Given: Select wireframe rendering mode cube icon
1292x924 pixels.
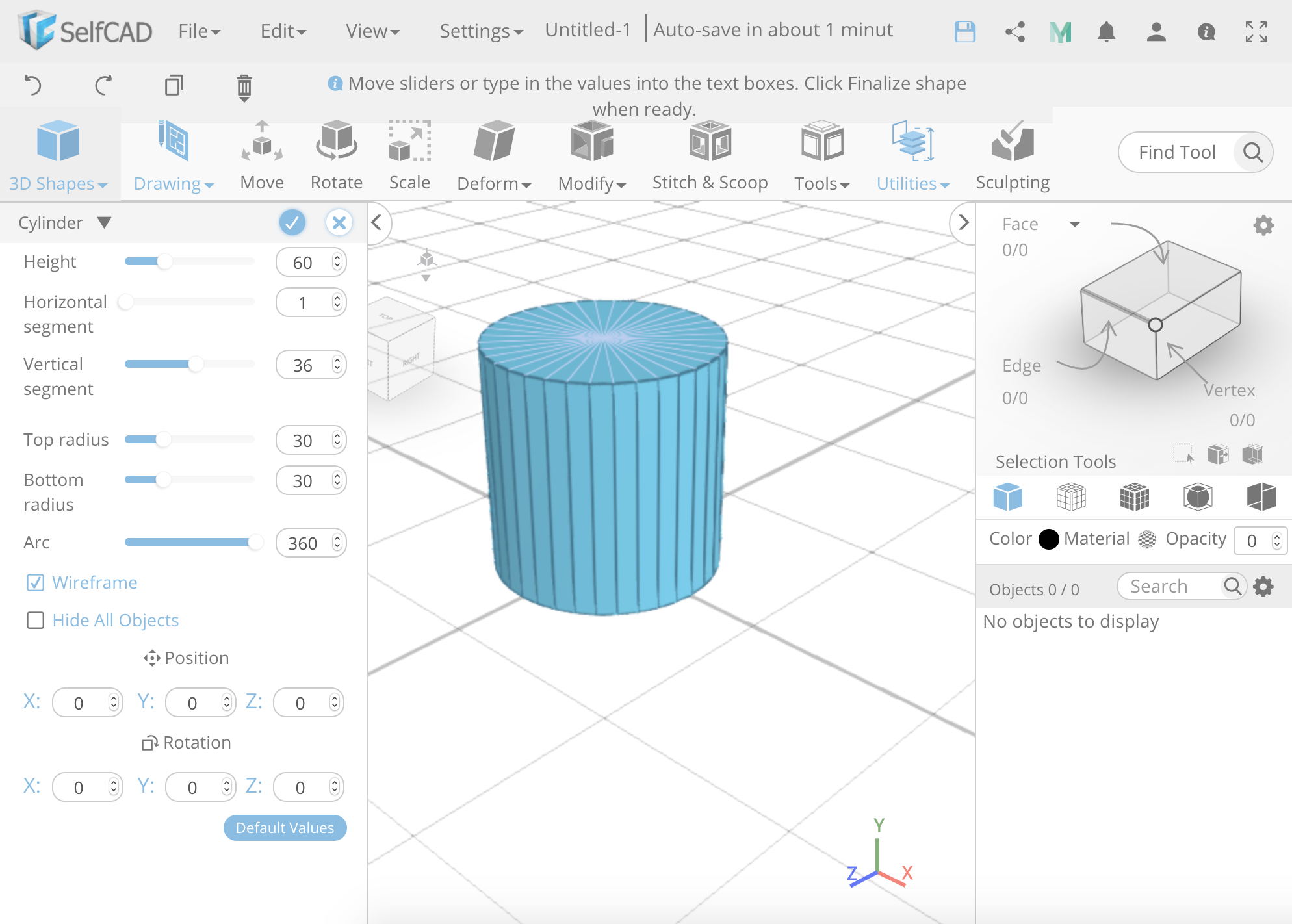Looking at the screenshot, I should (1071, 497).
